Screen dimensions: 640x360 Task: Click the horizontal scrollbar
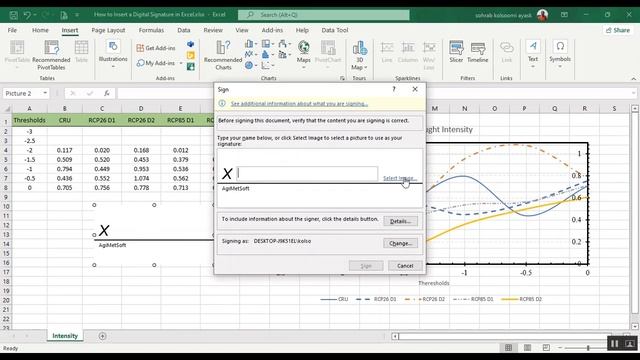coord(506,336)
